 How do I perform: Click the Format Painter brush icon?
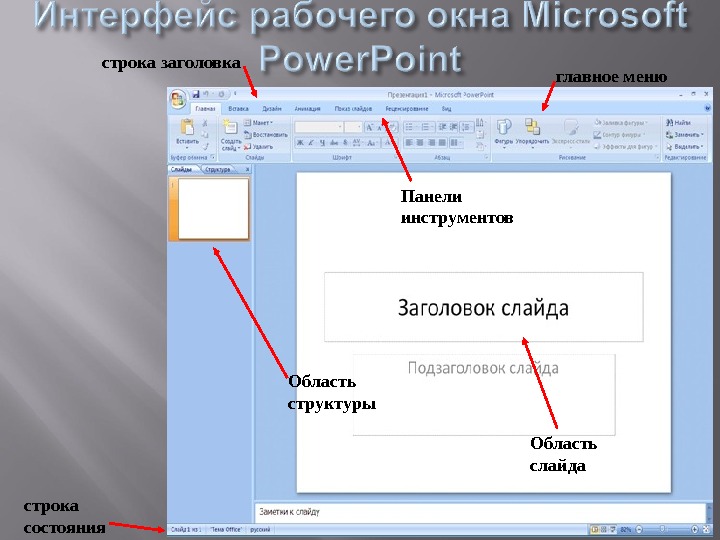[205, 146]
